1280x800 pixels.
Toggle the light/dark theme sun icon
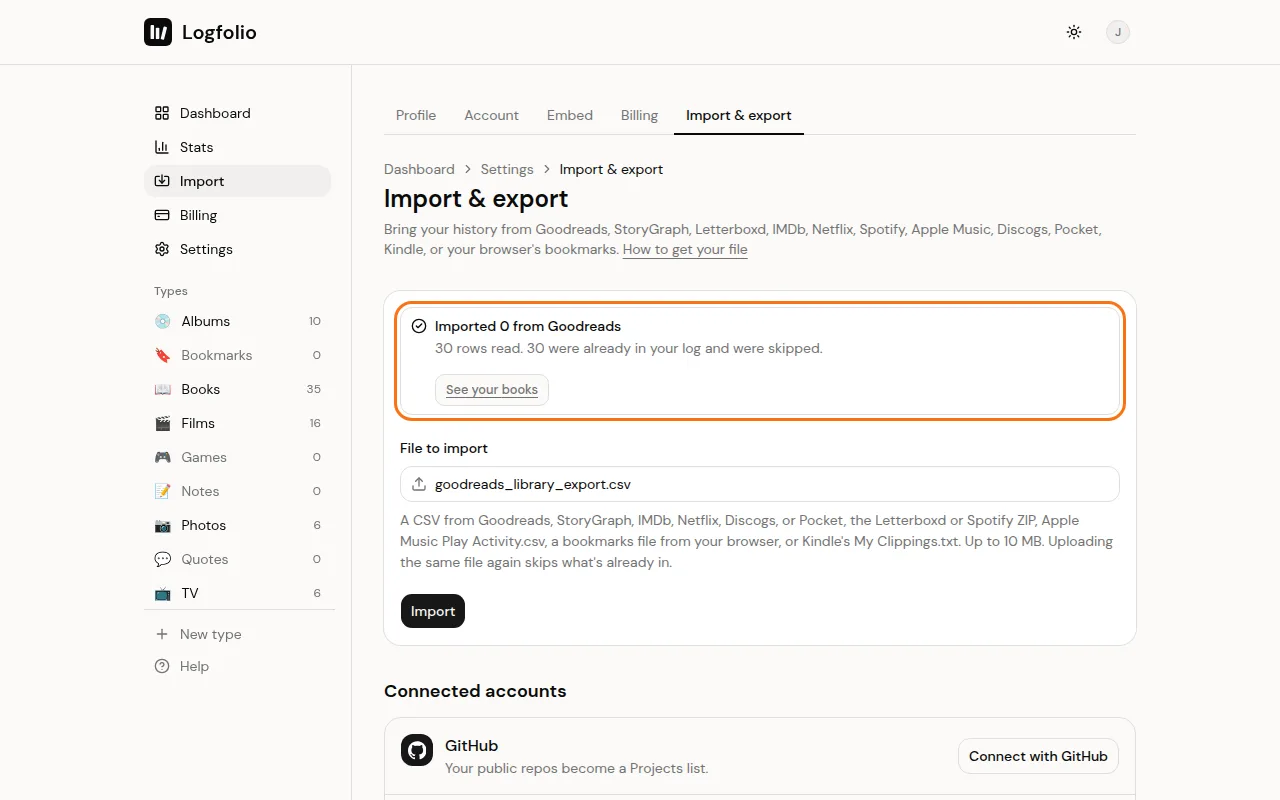[x=1074, y=32]
